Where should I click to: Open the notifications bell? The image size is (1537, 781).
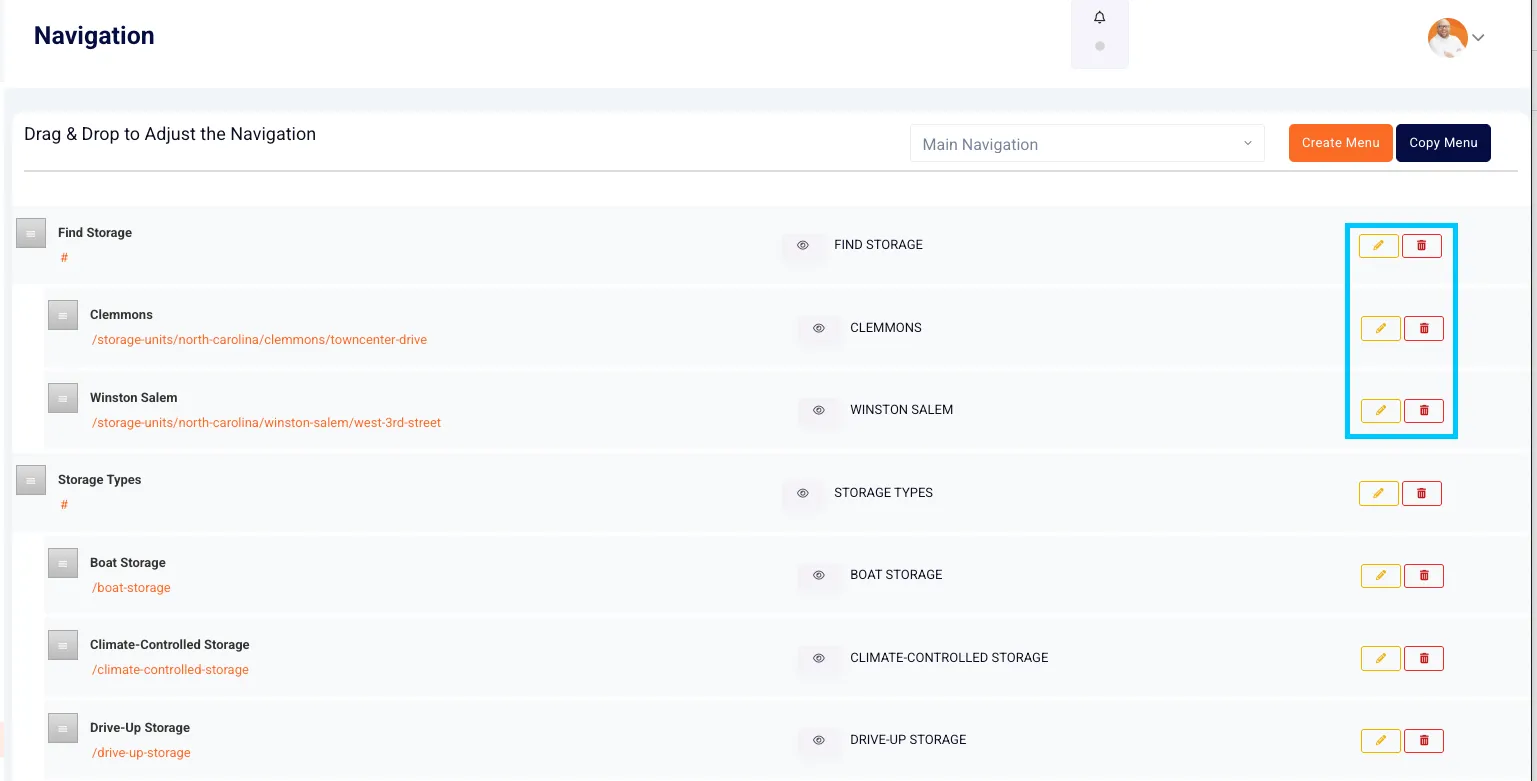pyautogui.click(x=1100, y=18)
